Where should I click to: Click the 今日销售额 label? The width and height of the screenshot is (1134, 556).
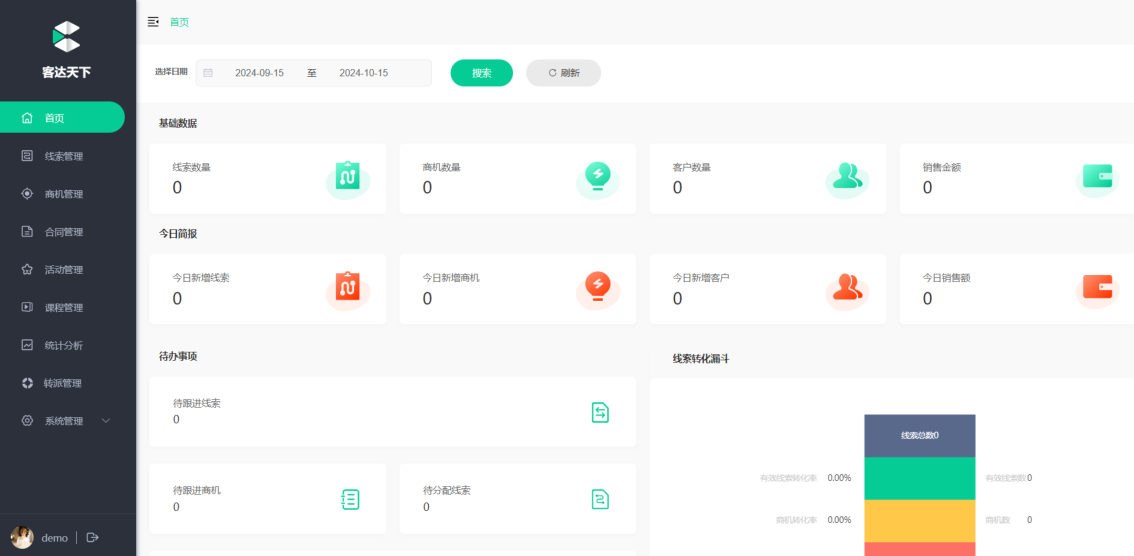946,278
